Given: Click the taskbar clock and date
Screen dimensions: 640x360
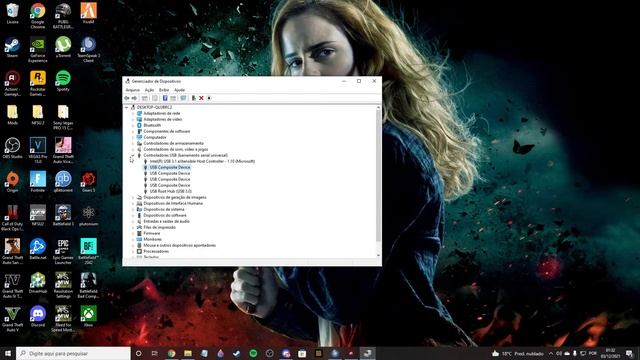Looking at the screenshot, I should (611, 353).
